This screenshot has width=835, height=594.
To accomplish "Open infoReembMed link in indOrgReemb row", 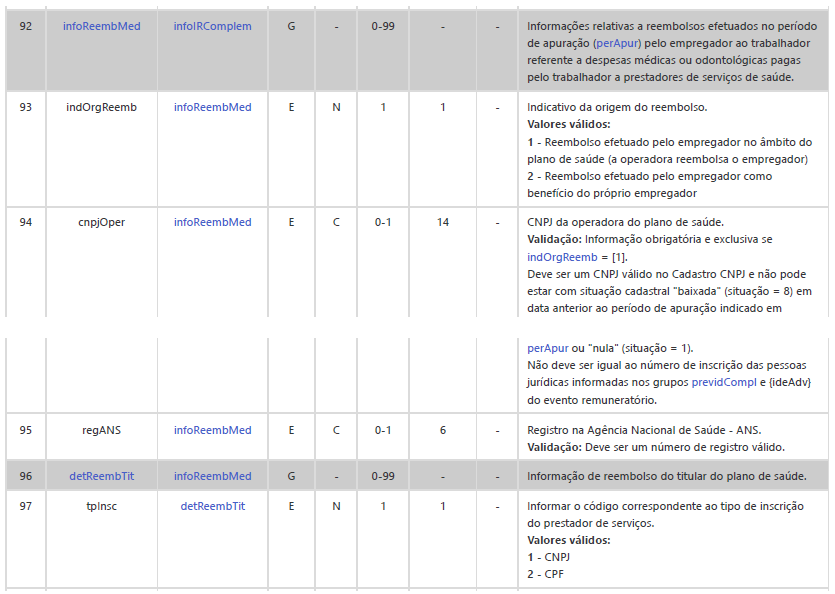I will (212, 107).
